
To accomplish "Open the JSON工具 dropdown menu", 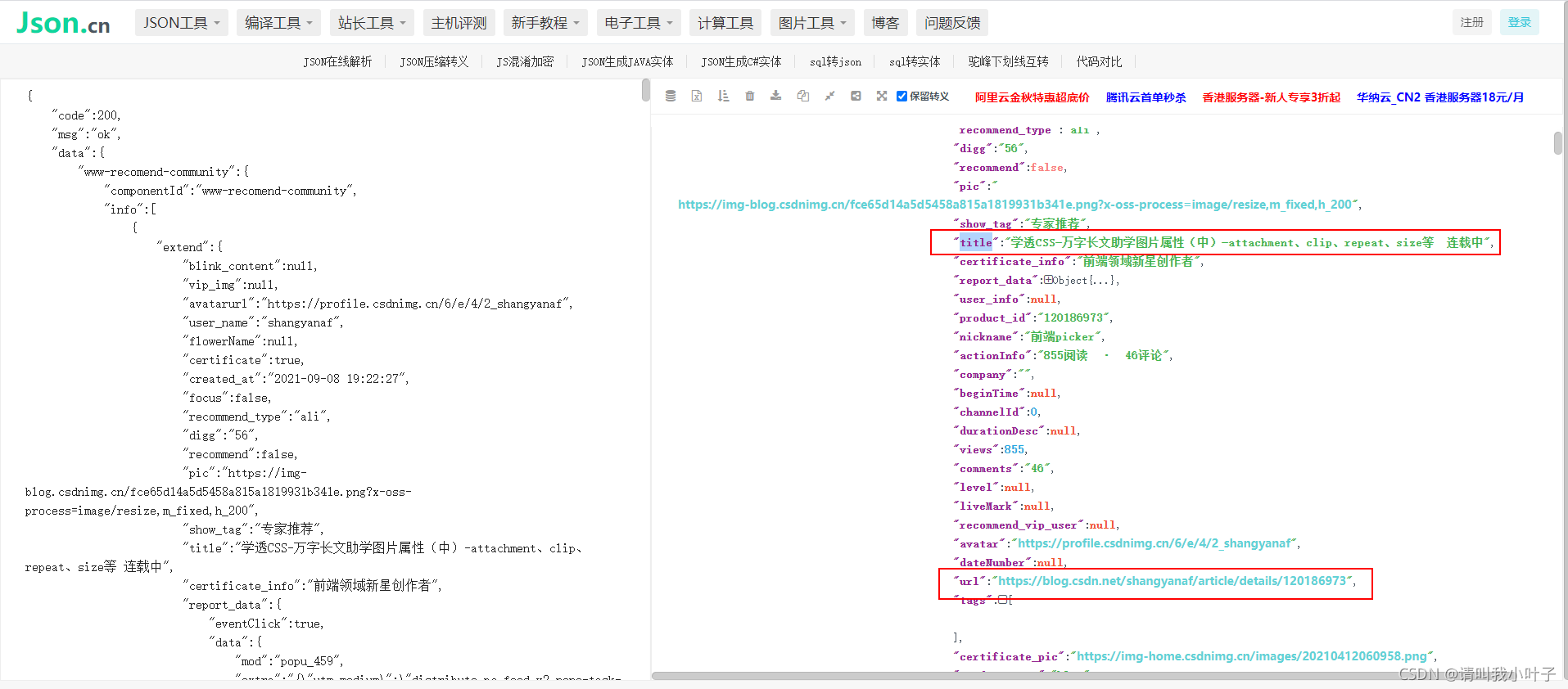I will tap(182, 23).
